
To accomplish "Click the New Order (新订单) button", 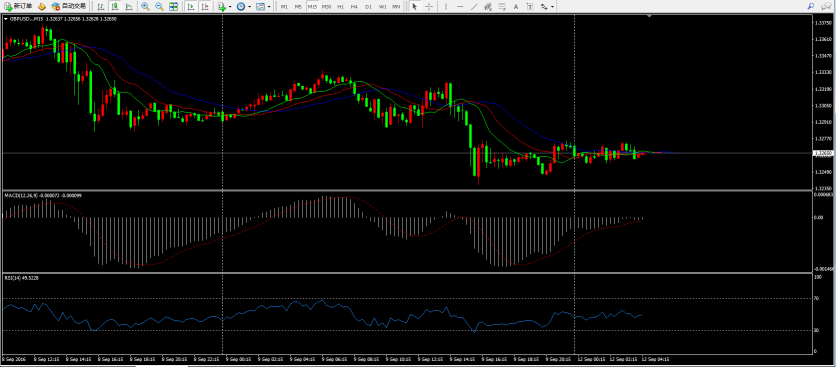I will pyautogui.click(x=18, y=6).
